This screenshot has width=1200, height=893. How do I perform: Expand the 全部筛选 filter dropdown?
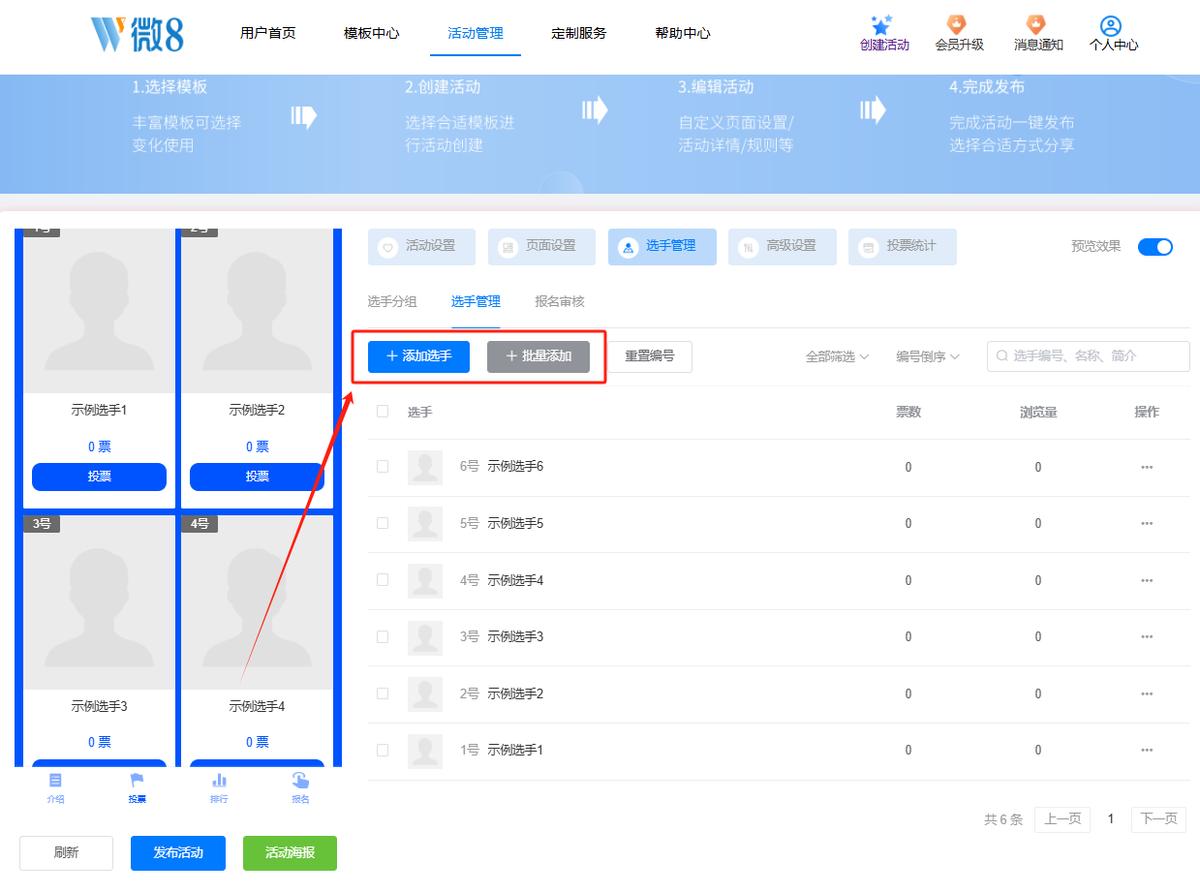point(837,356)
